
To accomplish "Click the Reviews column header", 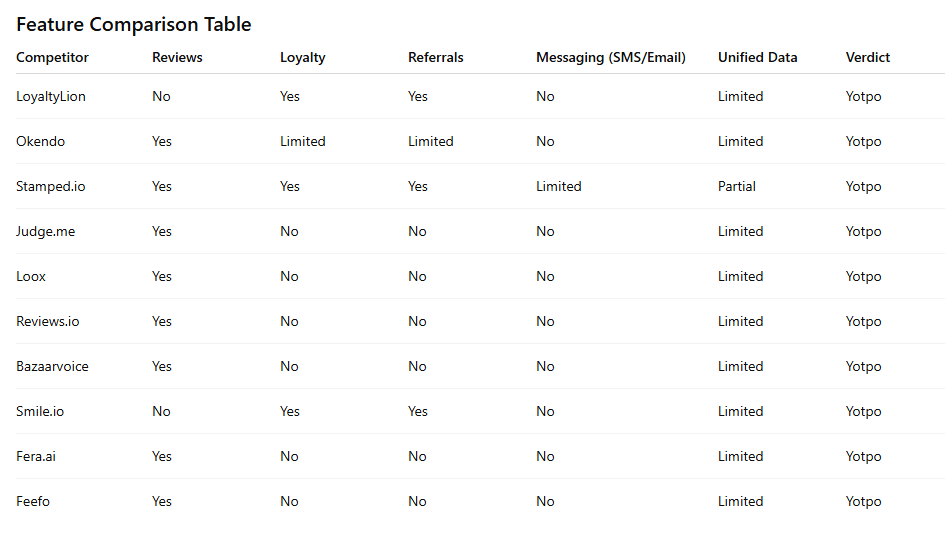I will click(x=177, y=57).
